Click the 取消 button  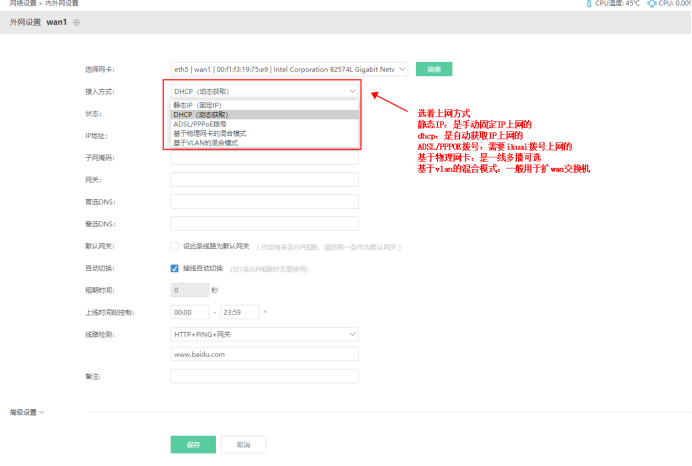[x=243, y=443]
